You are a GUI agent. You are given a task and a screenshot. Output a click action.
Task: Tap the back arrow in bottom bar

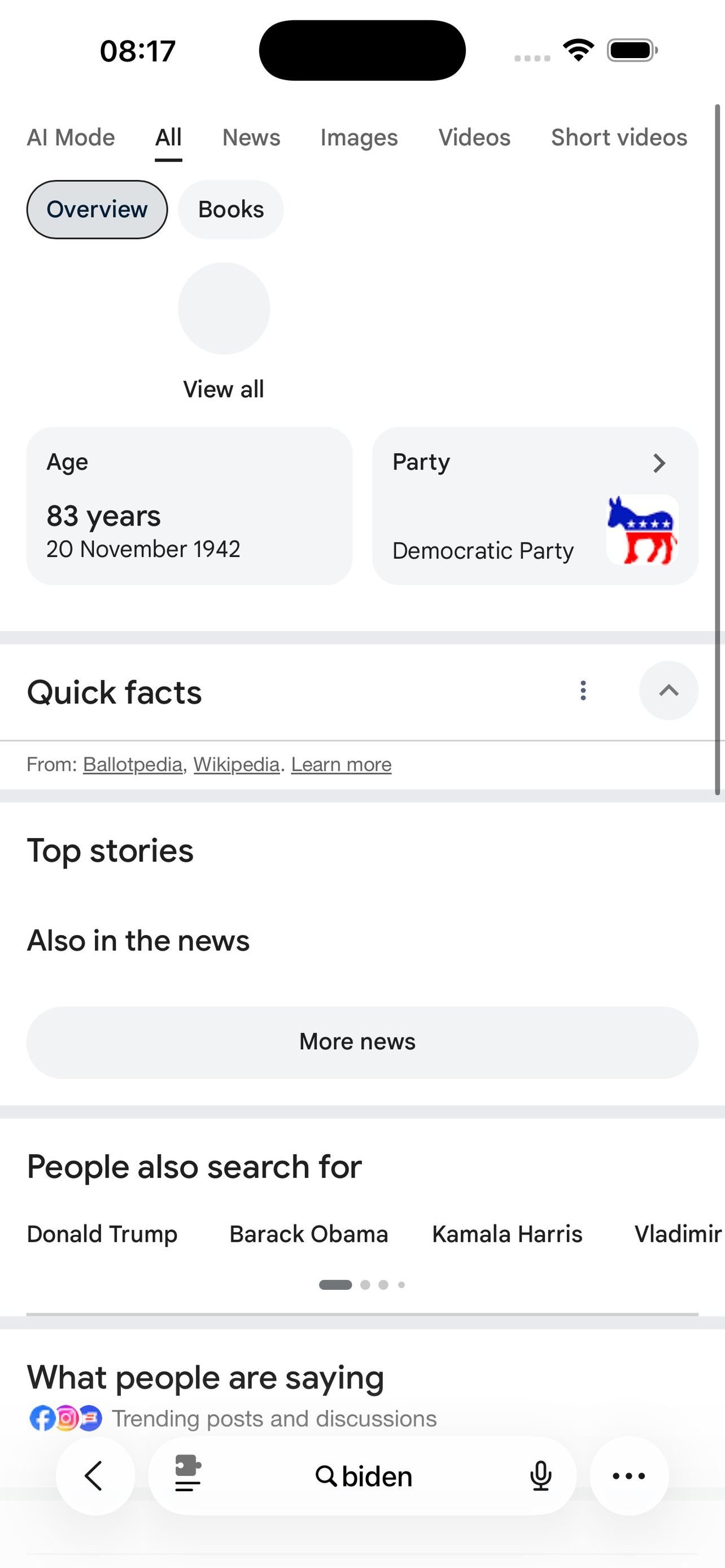point(95,1476)
